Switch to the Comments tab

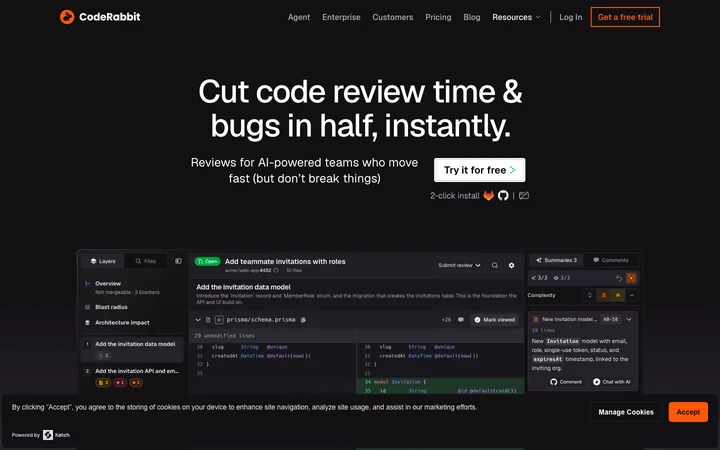coord(611,260)
